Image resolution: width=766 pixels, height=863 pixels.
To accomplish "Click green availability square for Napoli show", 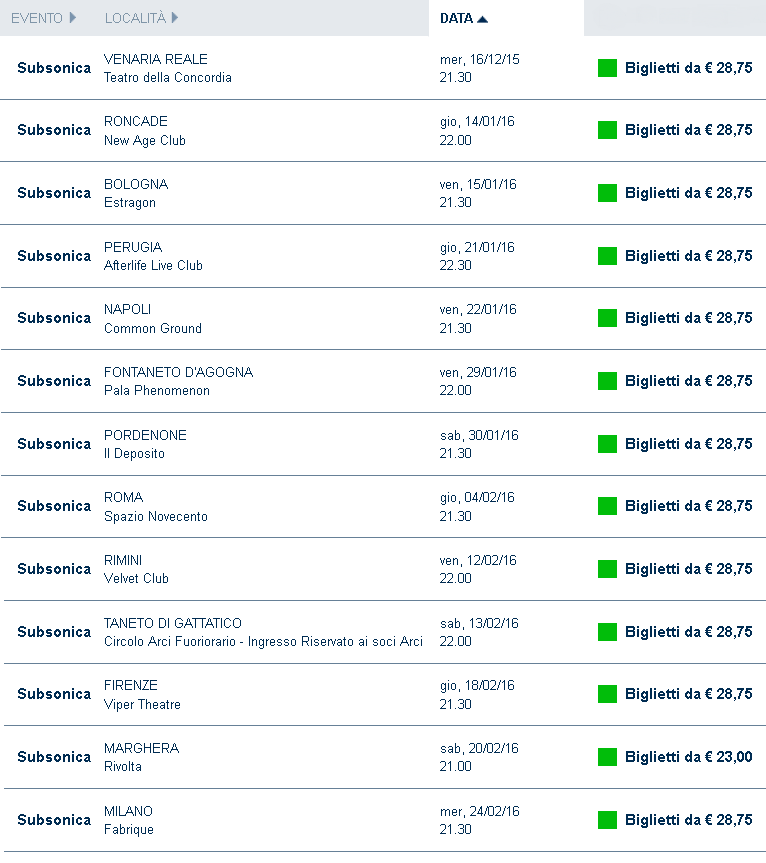I will [607, 318].
